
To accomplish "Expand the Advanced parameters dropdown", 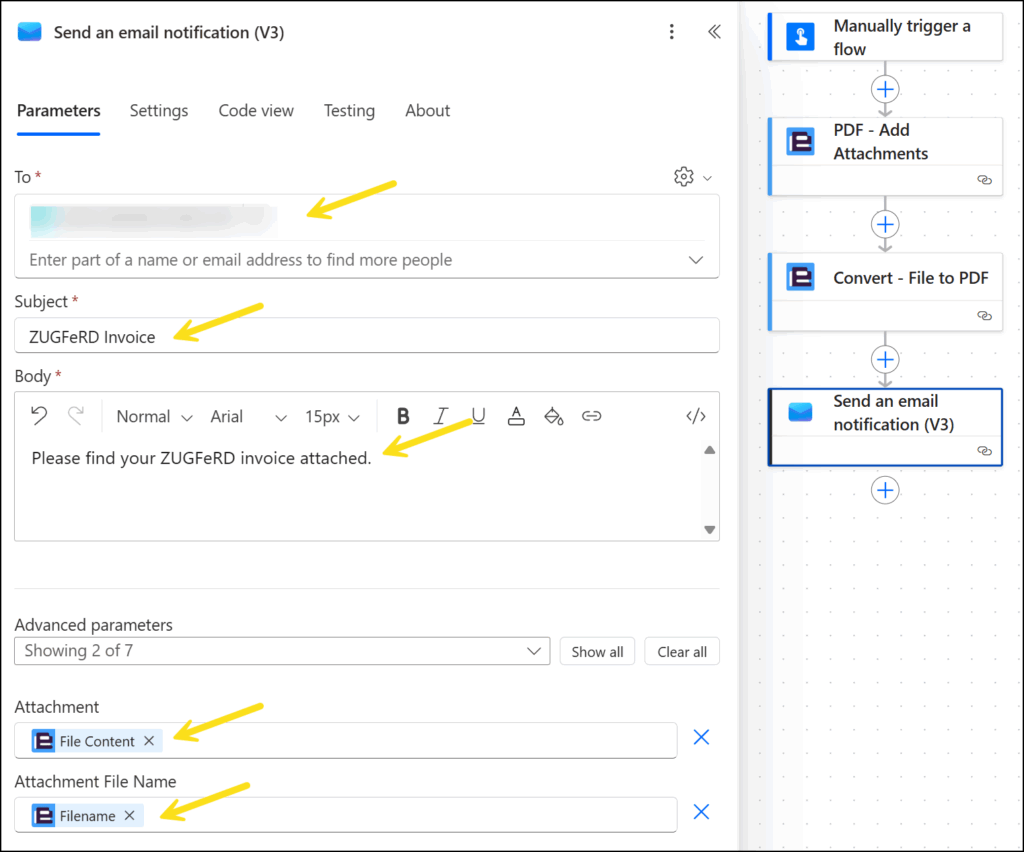I will (282, 651).
